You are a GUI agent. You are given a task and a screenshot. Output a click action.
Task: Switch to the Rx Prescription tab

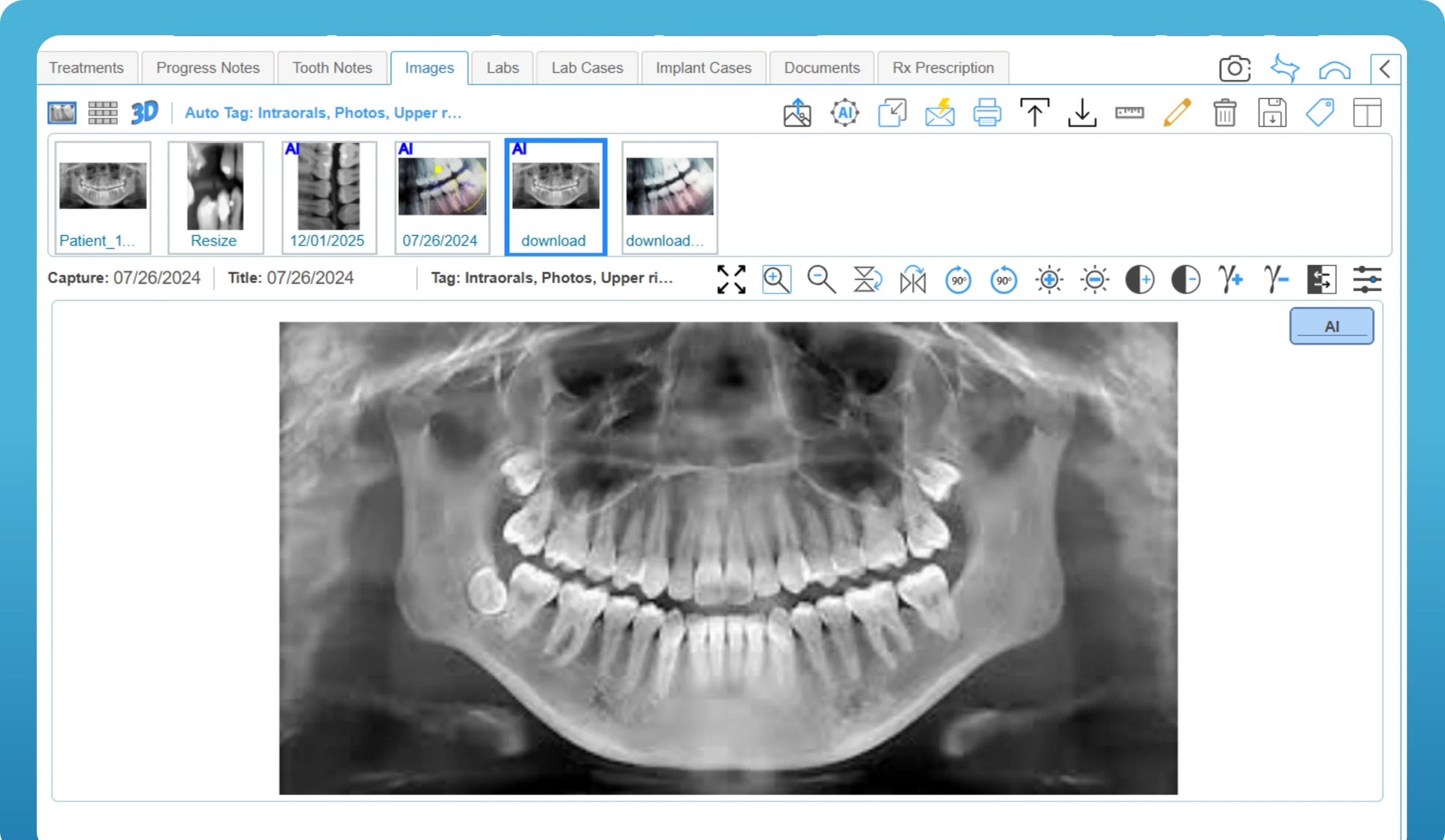(943, 68)
